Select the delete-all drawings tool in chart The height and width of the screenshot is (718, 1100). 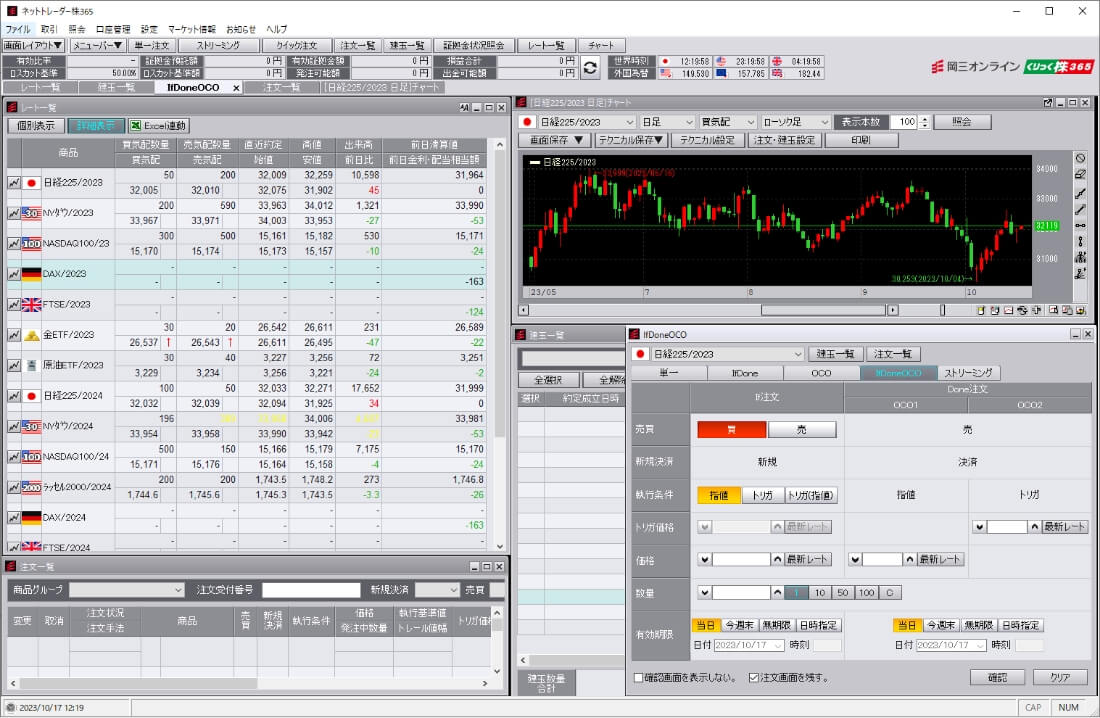tap(1080, 159)
